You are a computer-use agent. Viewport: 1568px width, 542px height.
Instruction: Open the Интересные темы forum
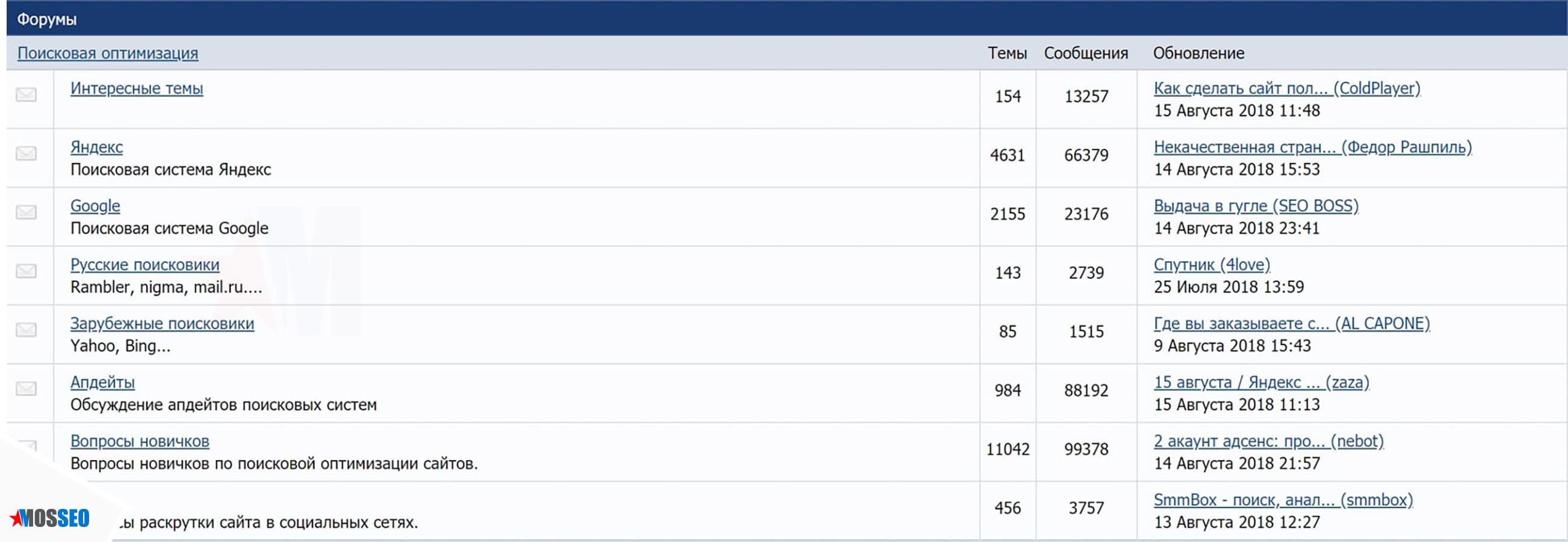click(x=137, y=89)
